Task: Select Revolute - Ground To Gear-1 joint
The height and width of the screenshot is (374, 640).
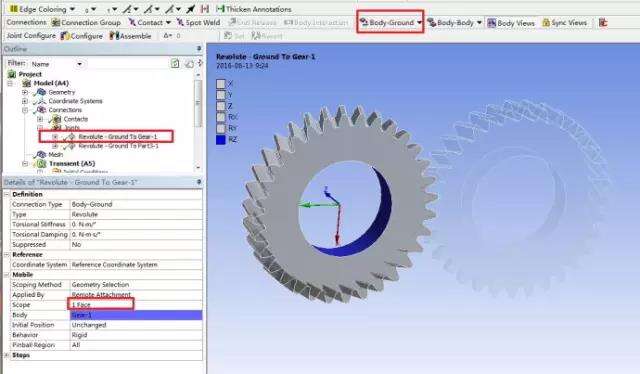Action: 118,136
